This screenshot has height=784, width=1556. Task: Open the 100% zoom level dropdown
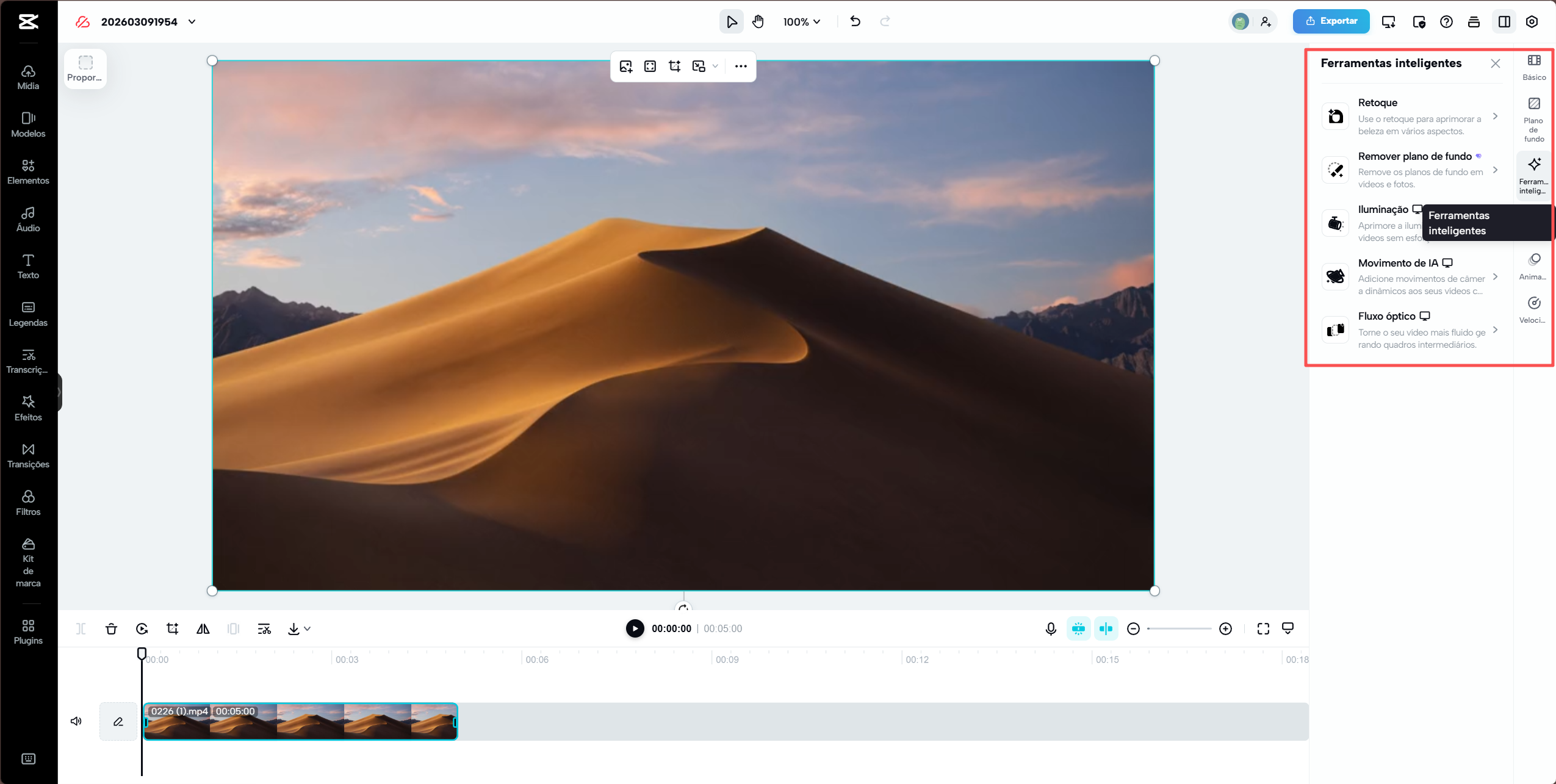(x=802, y=21)
